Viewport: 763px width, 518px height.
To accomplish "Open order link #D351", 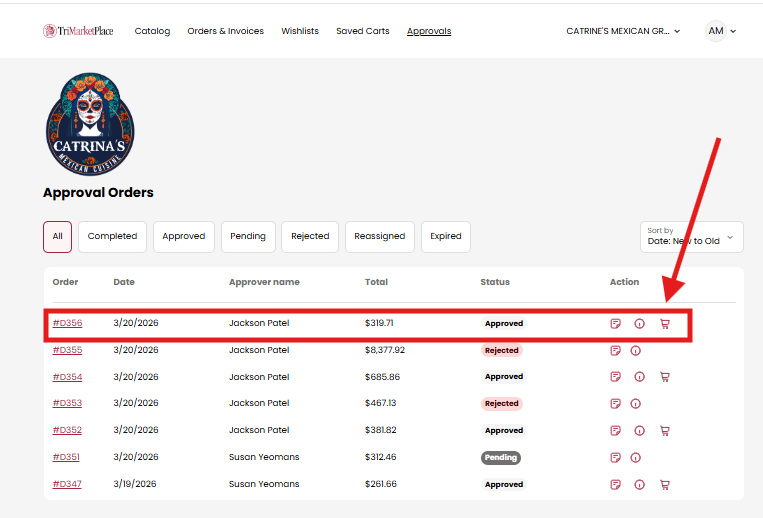I will [66, 458].
